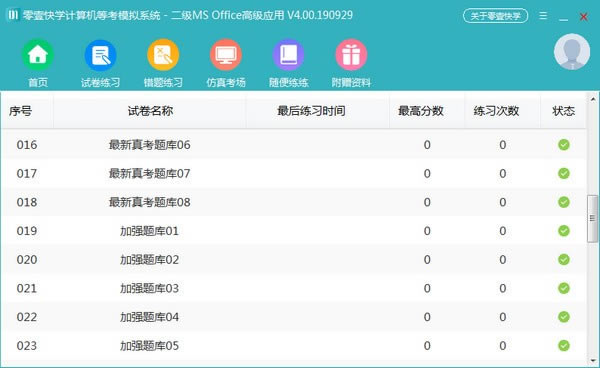This screenshot has width=600, height=368.
Task: Click the app logo in title bar
Action: point(13,15)
